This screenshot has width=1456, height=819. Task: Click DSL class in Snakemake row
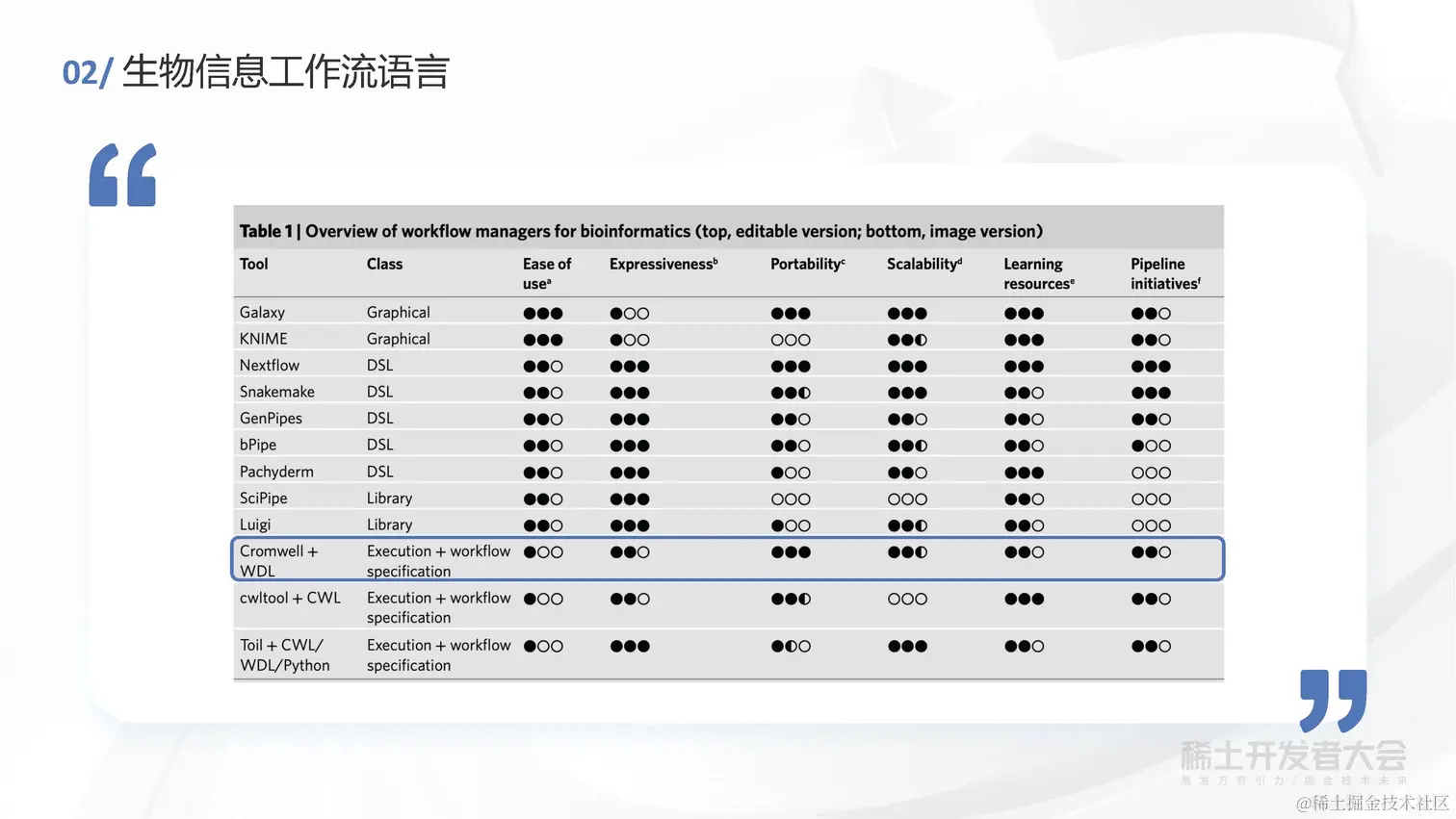coord(380,392)
